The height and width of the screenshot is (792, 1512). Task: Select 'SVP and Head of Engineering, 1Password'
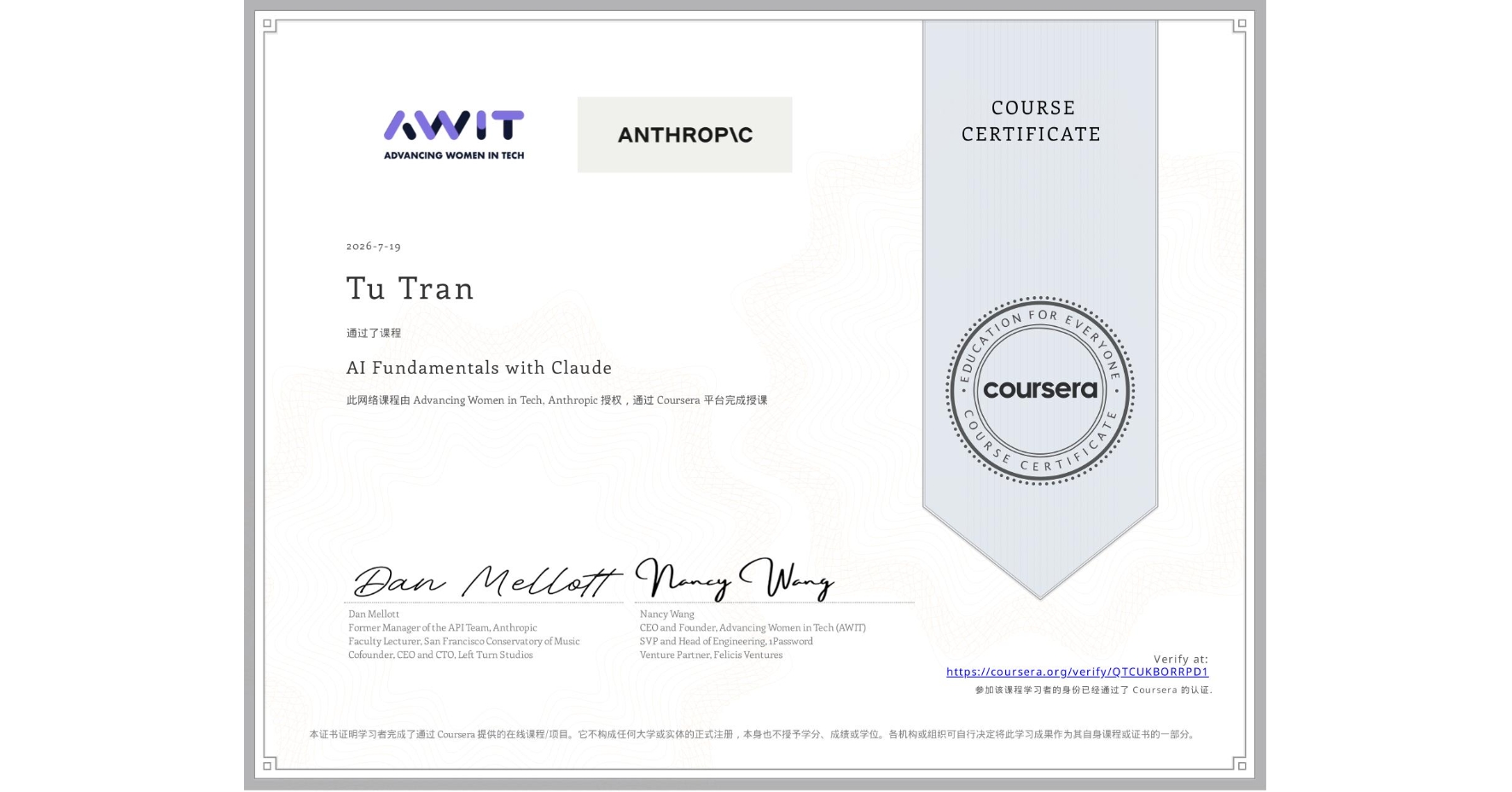click(726, 641)
